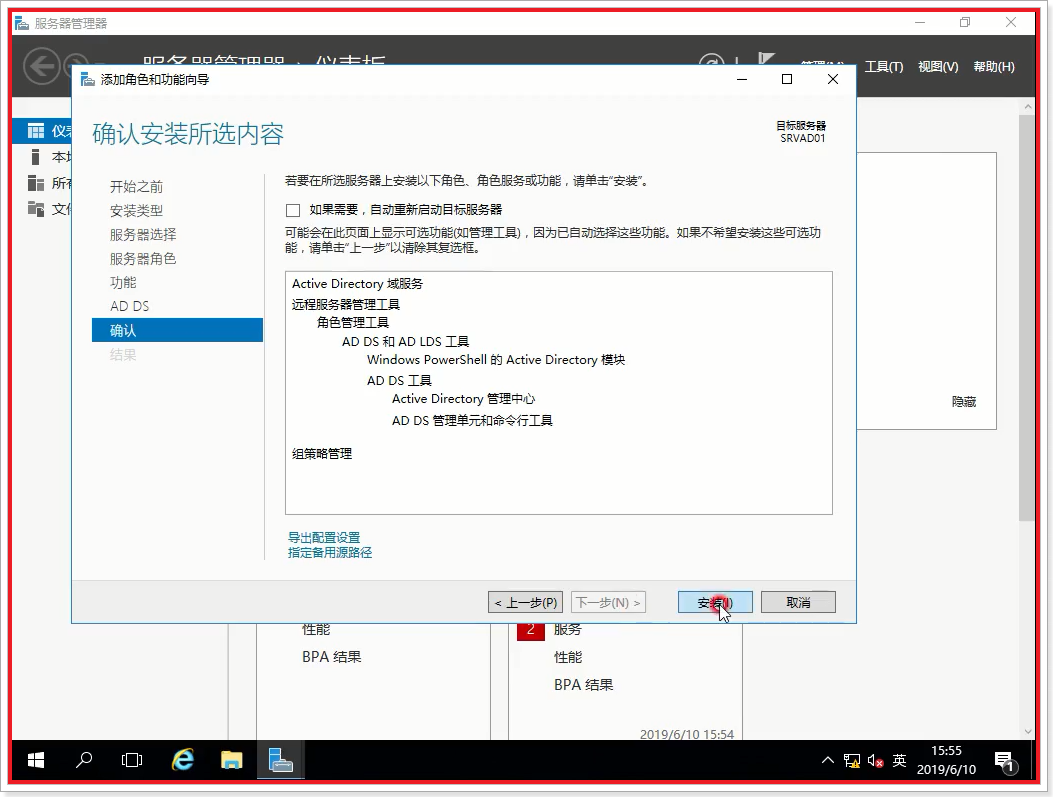Open 帮助(H) menu in Server Manager
Viewport: 1053px width, 797px height.
[x=993, y=66]
